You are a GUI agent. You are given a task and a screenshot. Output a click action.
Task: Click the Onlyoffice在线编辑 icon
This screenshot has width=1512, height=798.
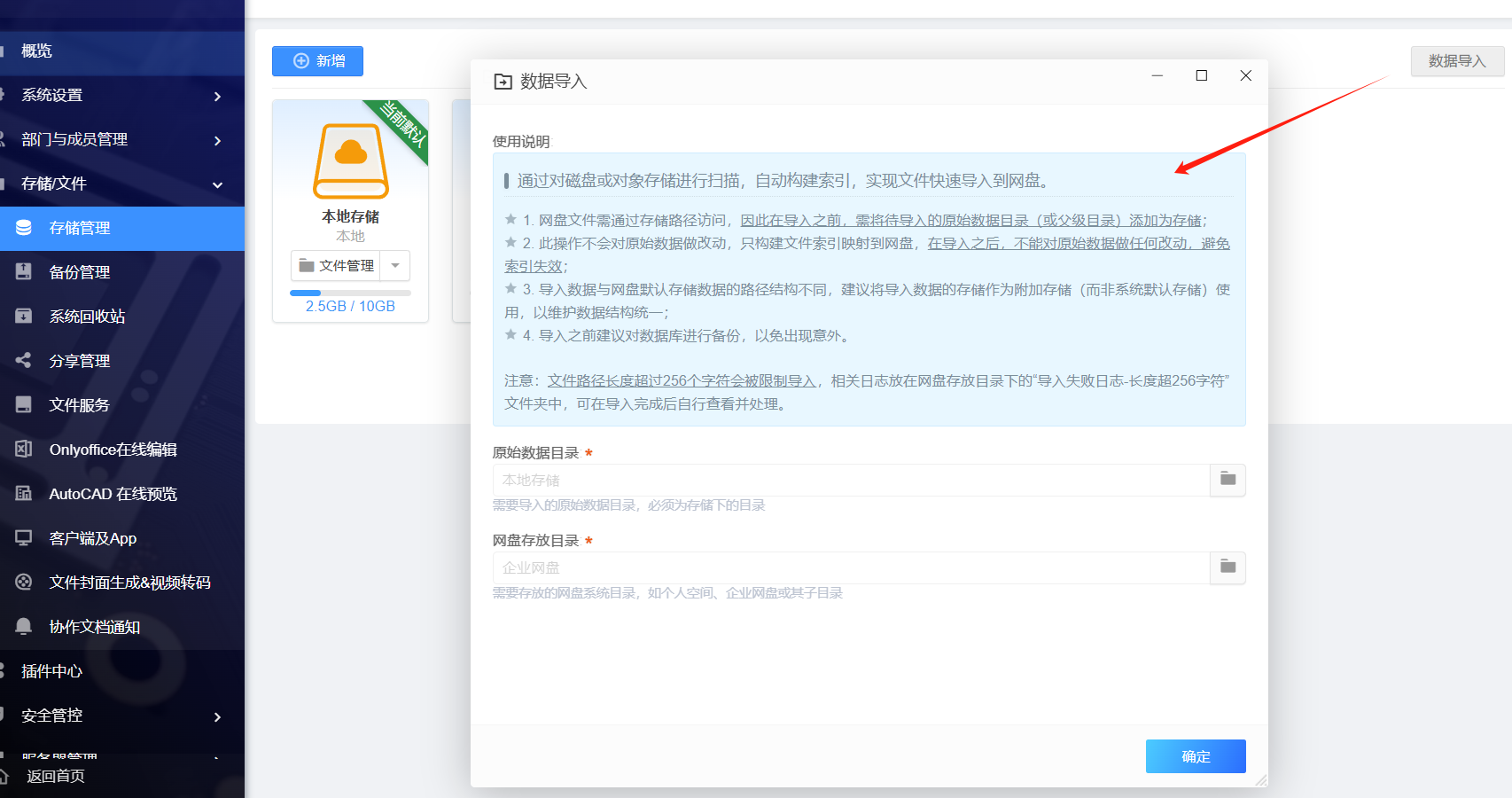point(24,449)
